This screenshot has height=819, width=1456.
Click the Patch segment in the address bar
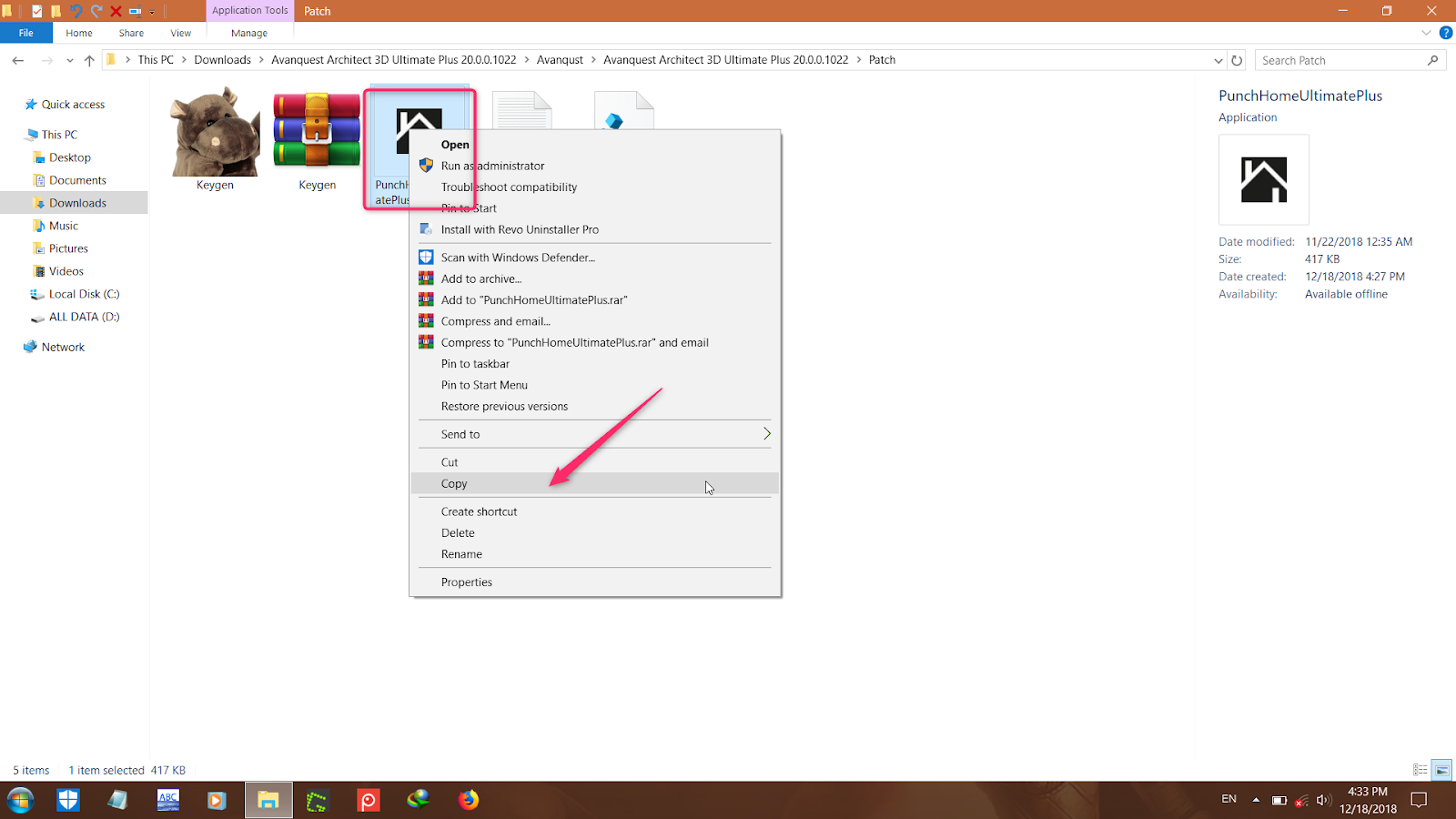click(x=882, y=60)
